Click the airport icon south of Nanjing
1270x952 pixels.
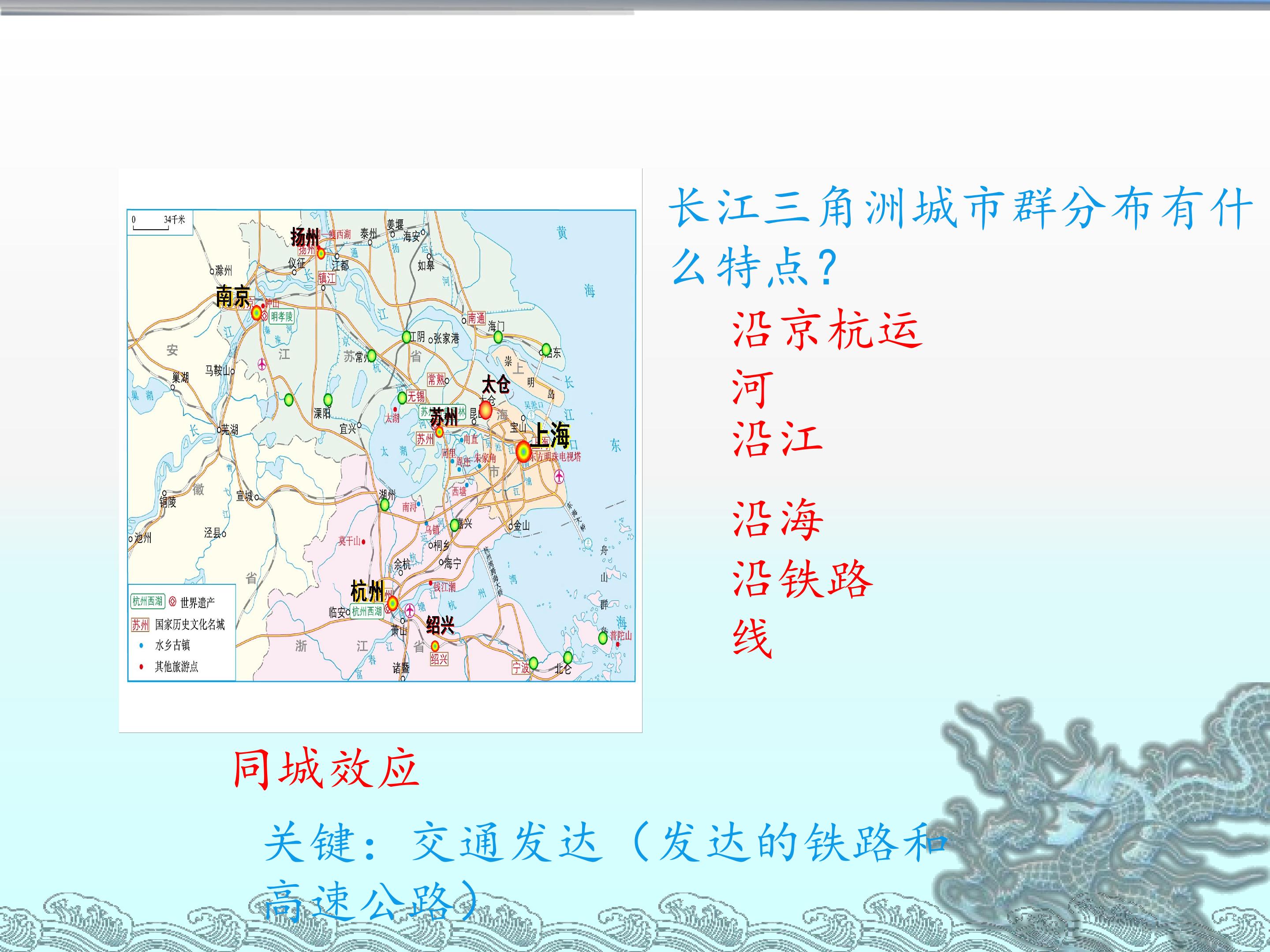click(262, 364)
